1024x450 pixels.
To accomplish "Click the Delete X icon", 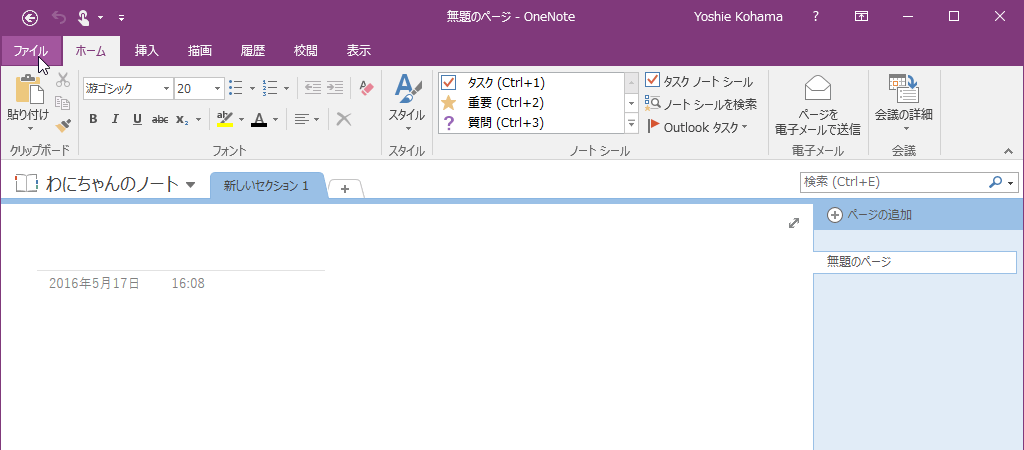I will point(344,119).
